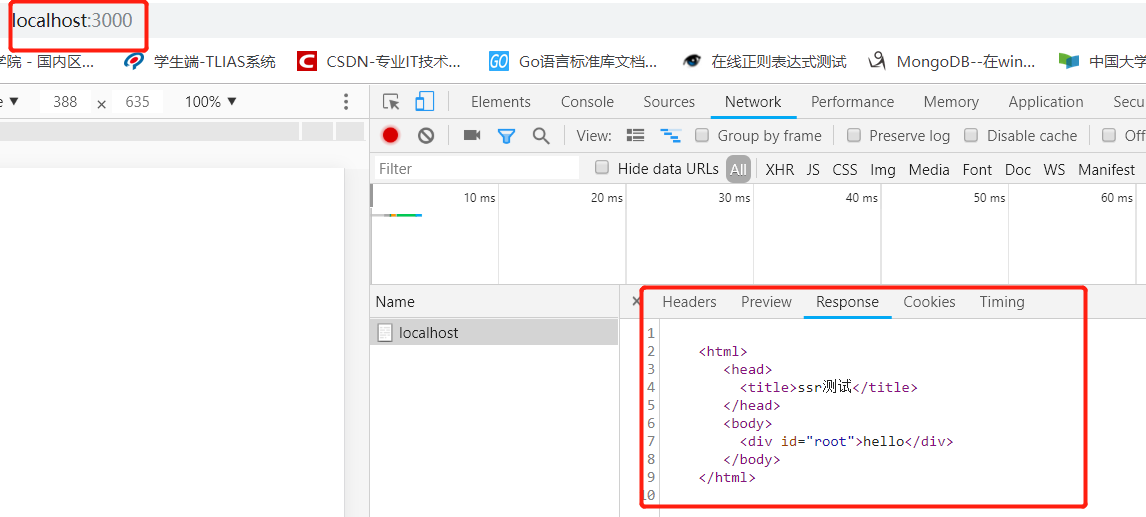Open the 中国大学 bookmark
Viewport: 1146px width, 517px height.
click(1102, 61)
